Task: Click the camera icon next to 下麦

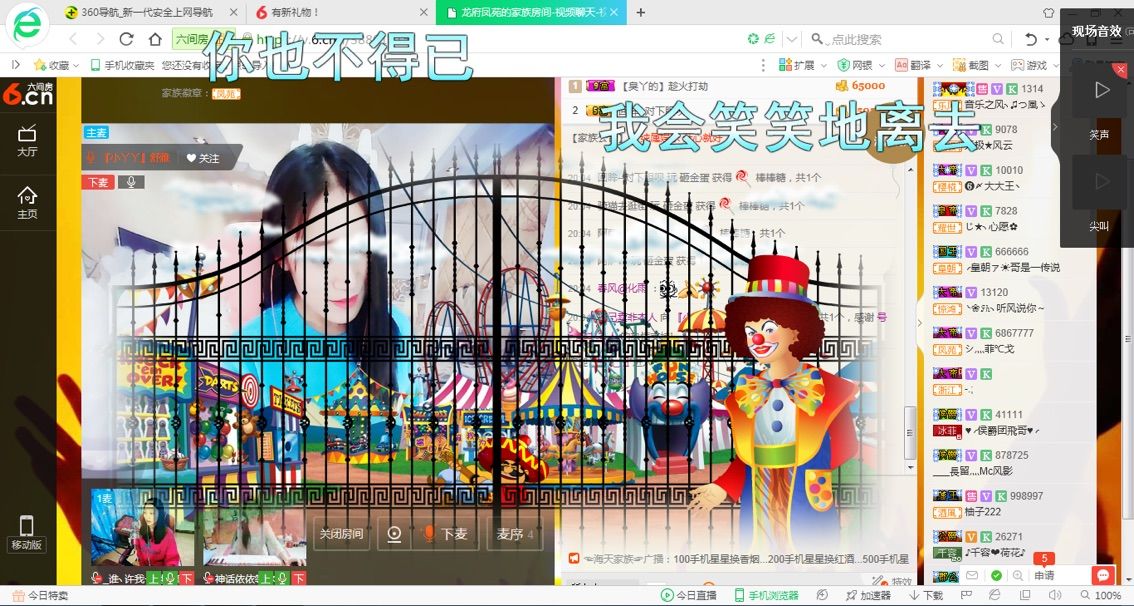Action: tap(394, 534)
